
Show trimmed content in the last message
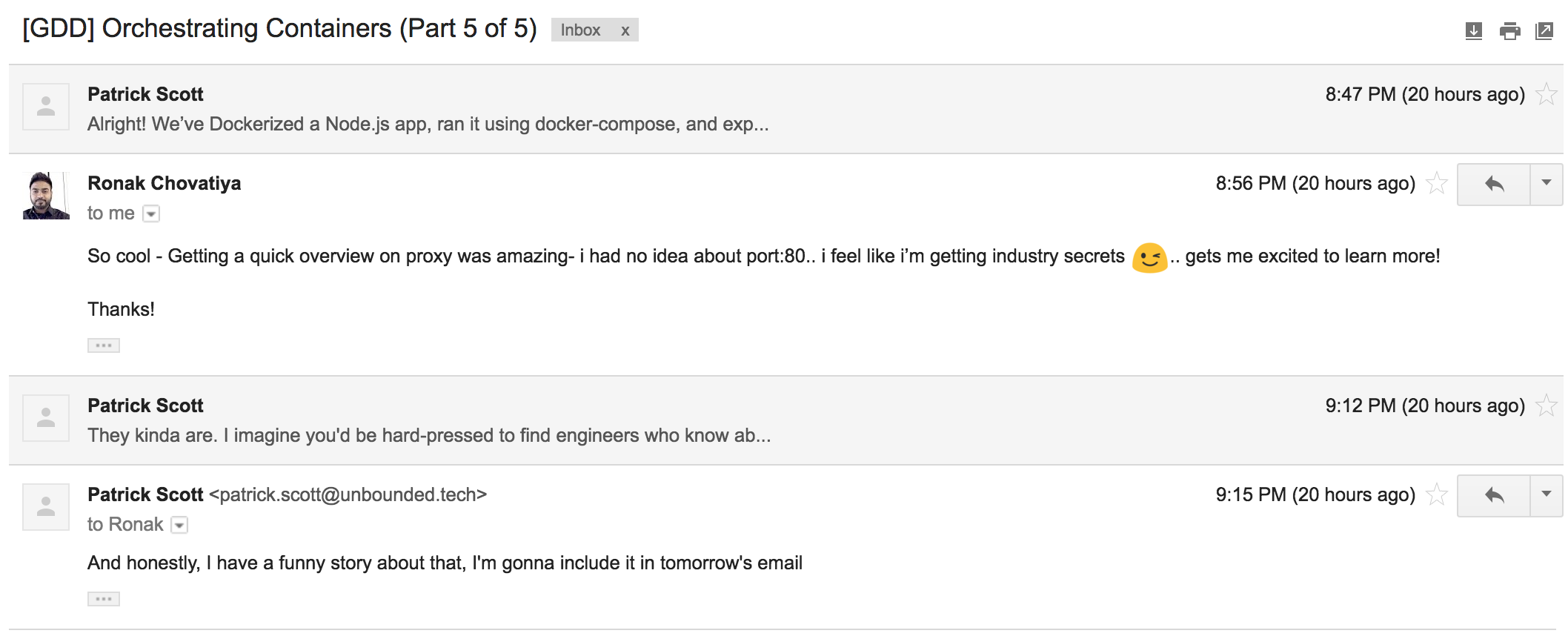[104, 599]
